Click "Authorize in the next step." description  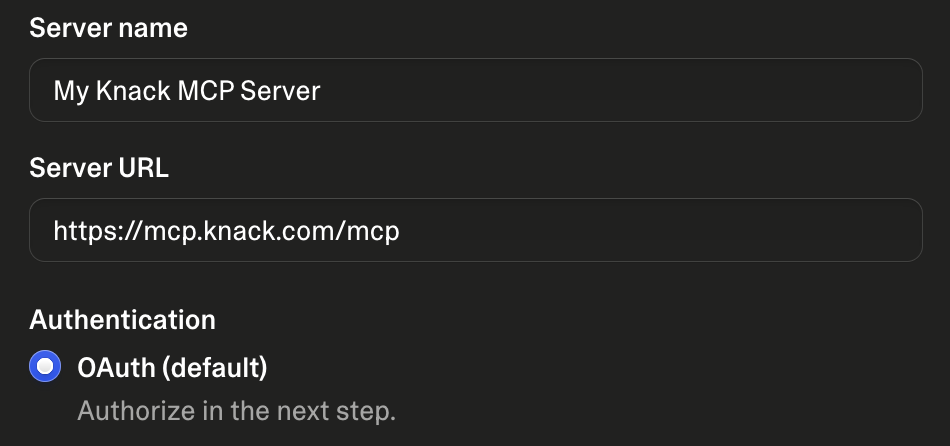click(x=236, y=411)
